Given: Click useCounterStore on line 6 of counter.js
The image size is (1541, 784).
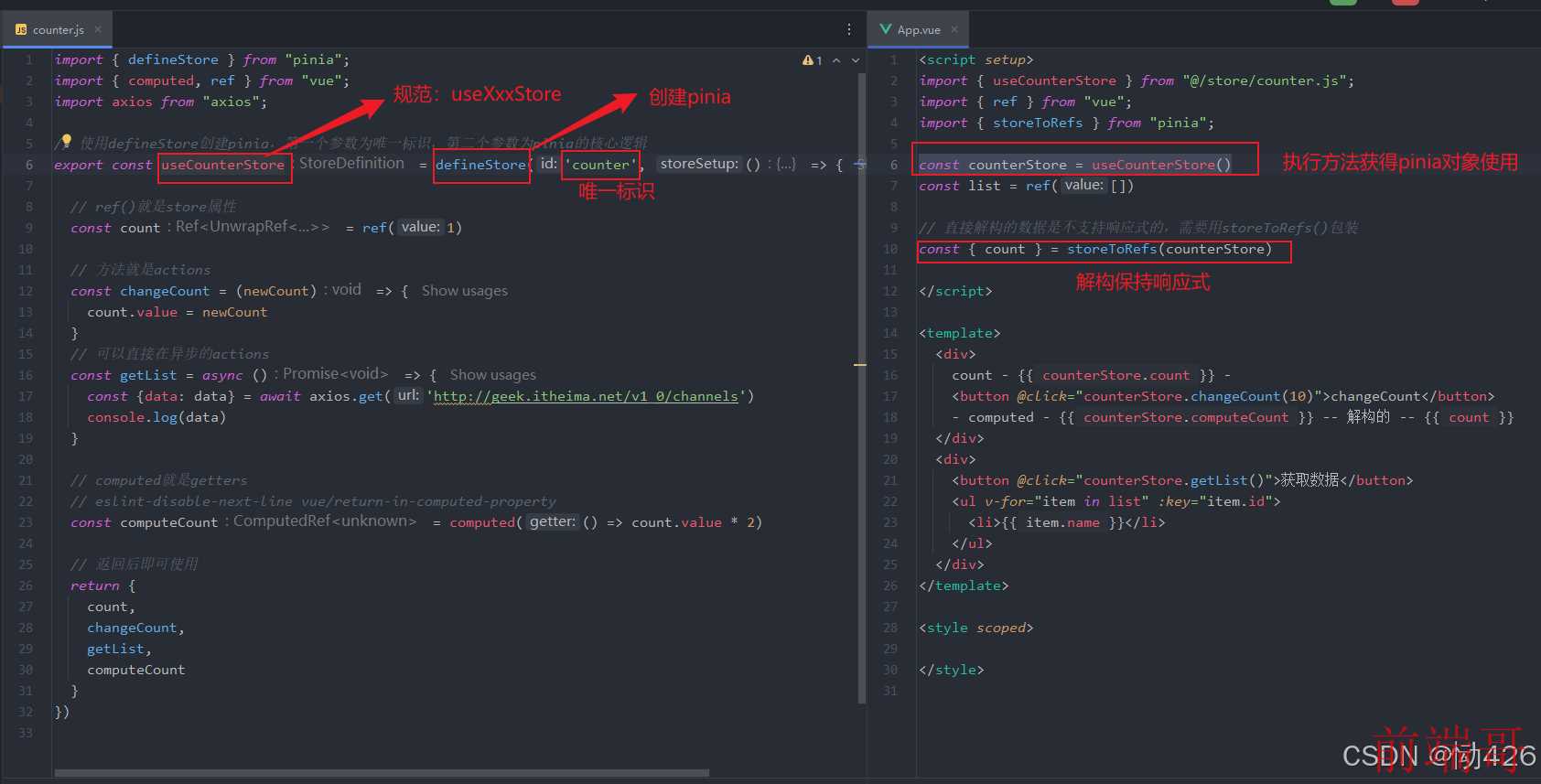Looking at the screenshot, I should tap(223, 165).
